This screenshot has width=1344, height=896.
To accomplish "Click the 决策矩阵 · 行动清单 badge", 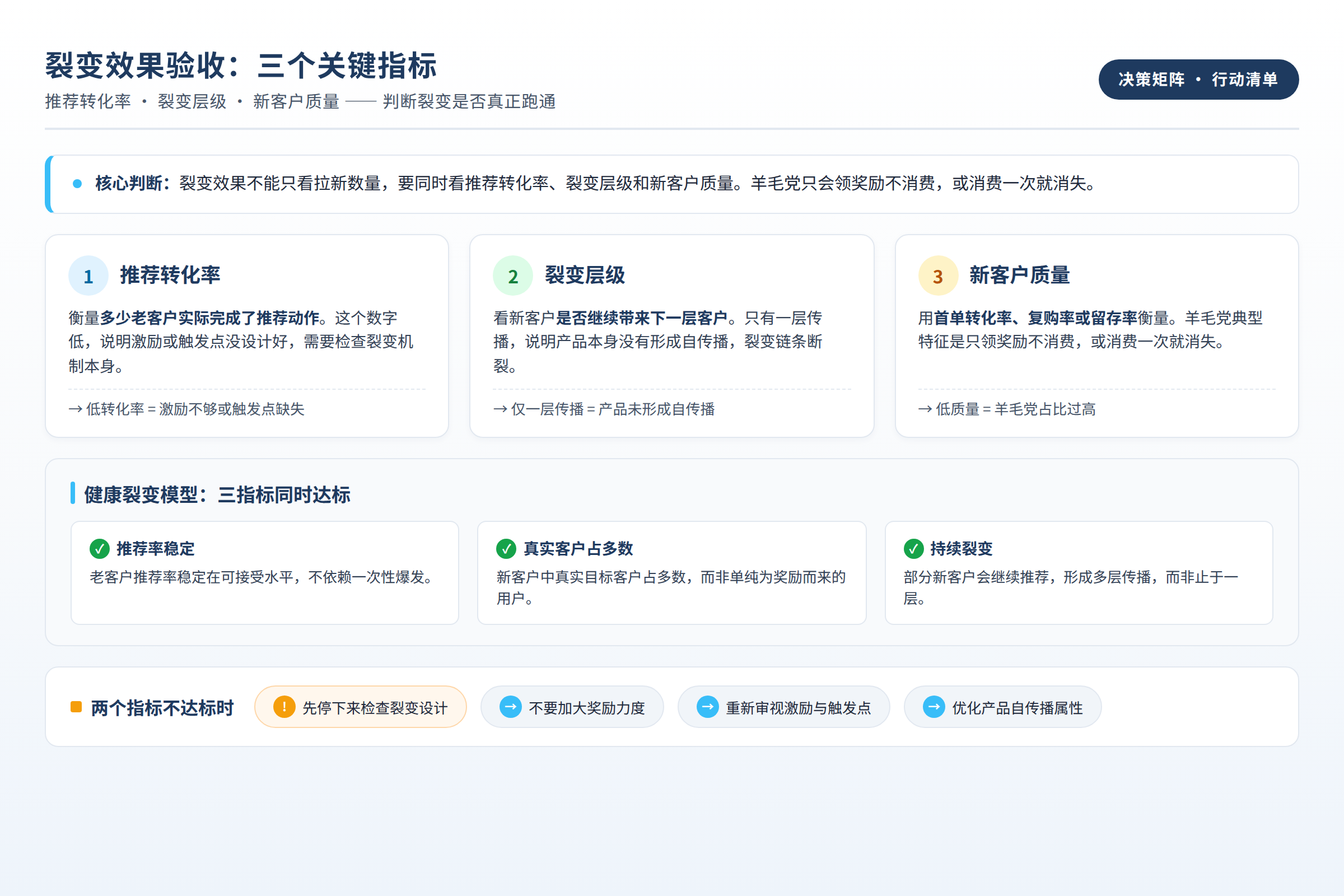I will (x=1198, y=80).
